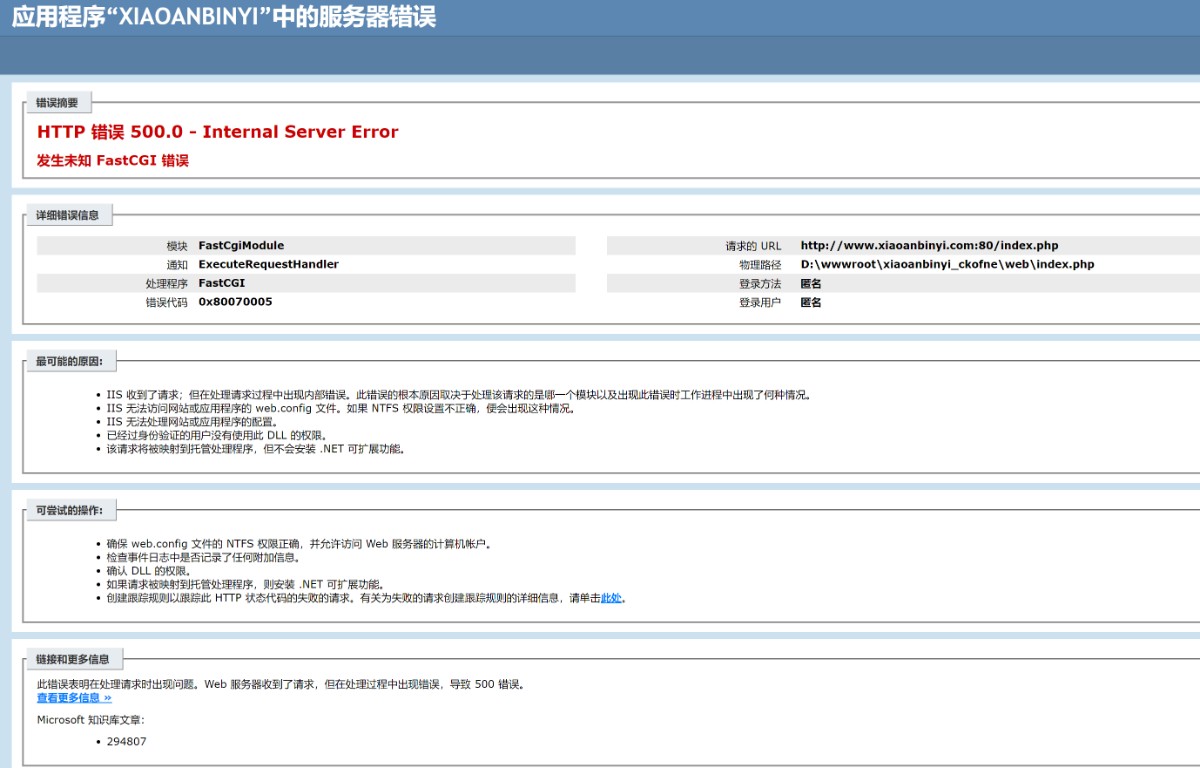Viewport: 1200px width, 768px height.
Task: Click knowledge base article number 294807
Action: [127, 742]
